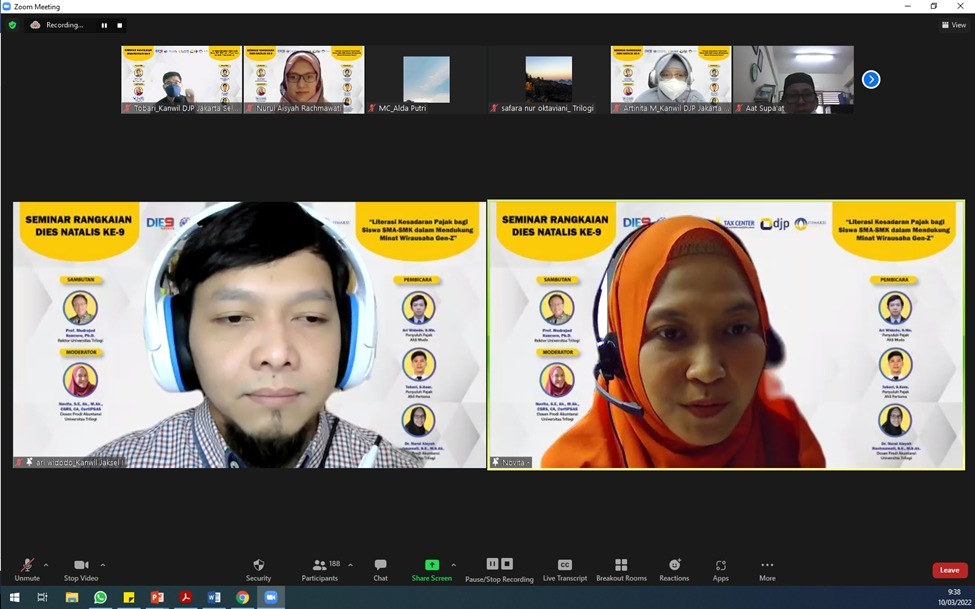The width and height of the screenshot is (975, 609).
Task: Click the green Share Screen button
Action: (x=432, y=569)
